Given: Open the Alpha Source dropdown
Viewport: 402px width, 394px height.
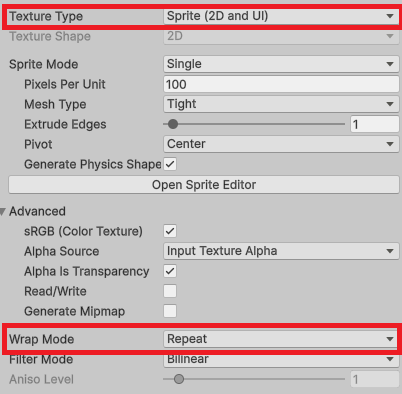Looking at the screenshot, I should click(x=281, y=251).
